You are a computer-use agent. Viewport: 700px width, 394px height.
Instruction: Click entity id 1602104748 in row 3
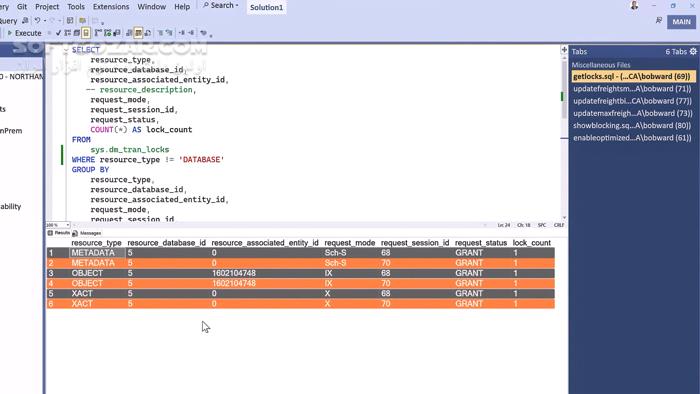pos(234,273)
